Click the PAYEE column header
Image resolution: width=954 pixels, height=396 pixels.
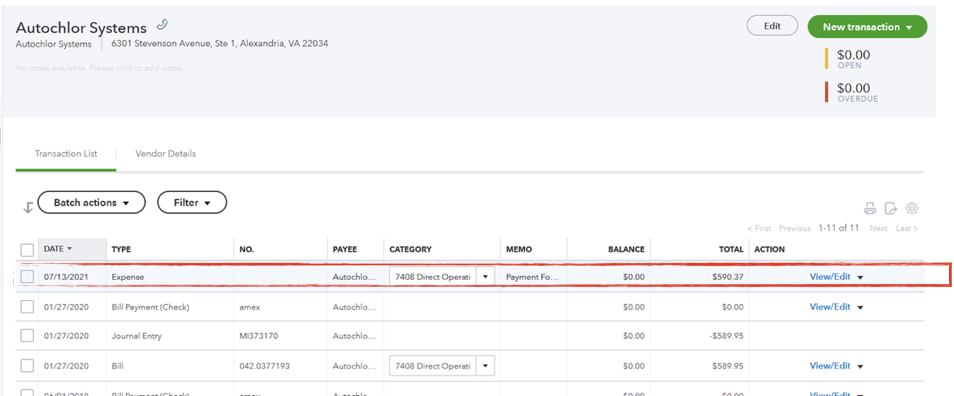(x=345, y=249)
